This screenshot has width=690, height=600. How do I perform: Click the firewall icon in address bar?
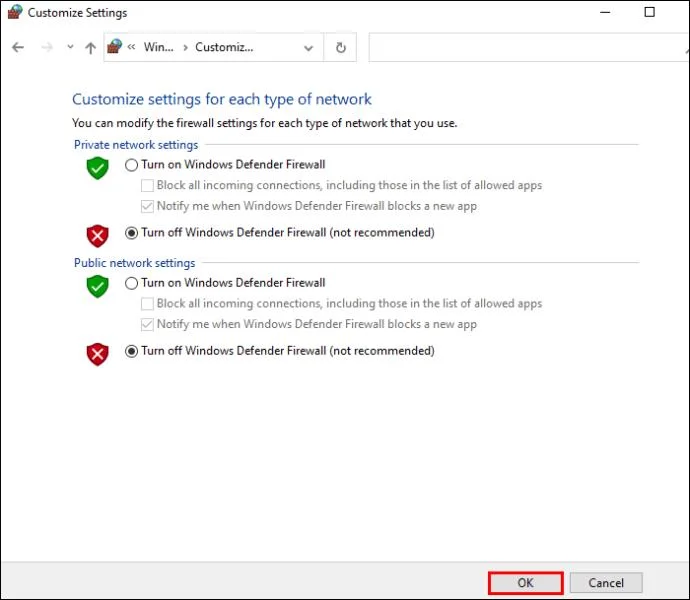click(115, 46)
